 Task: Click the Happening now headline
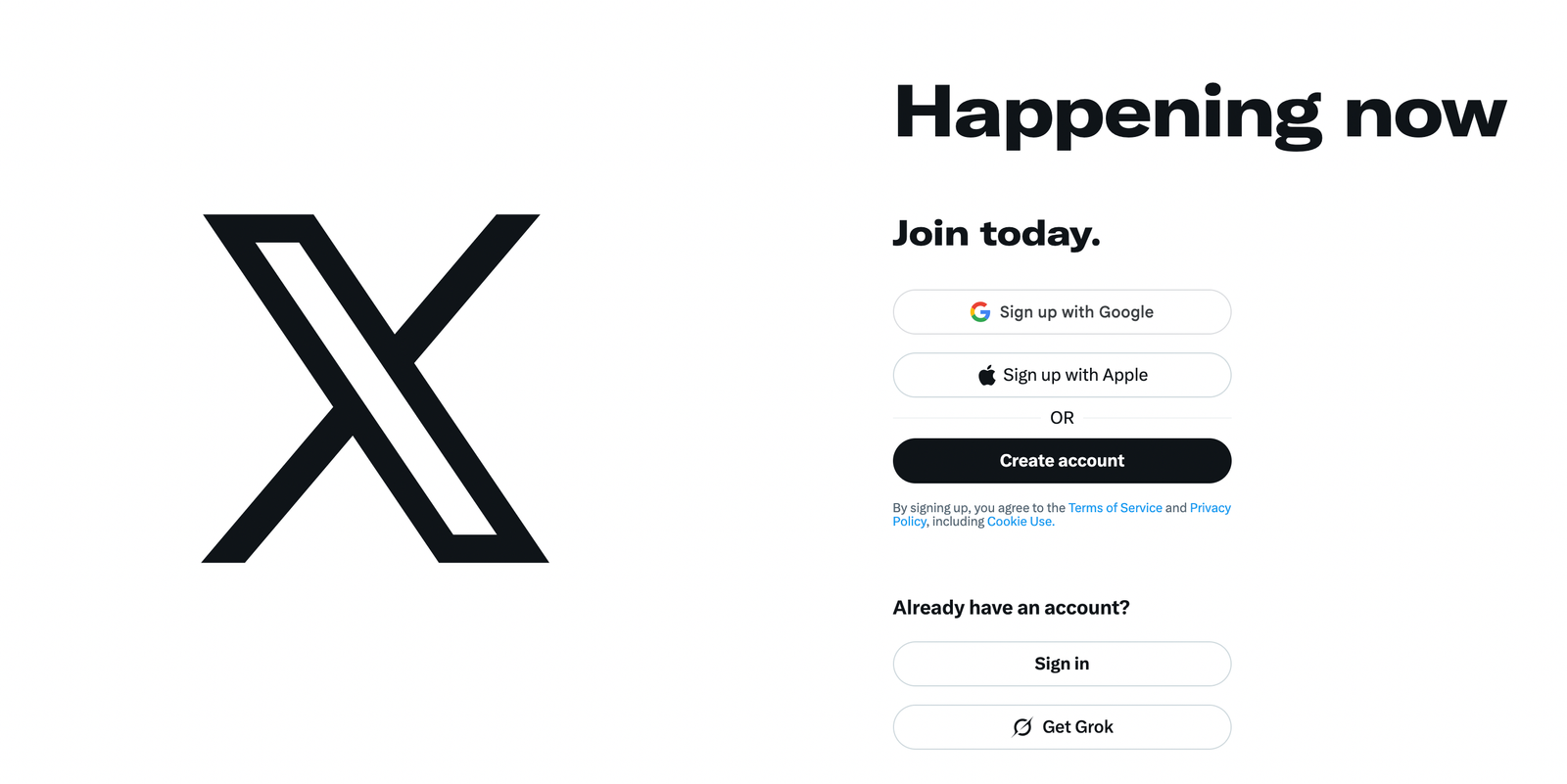click(1199, 114)
